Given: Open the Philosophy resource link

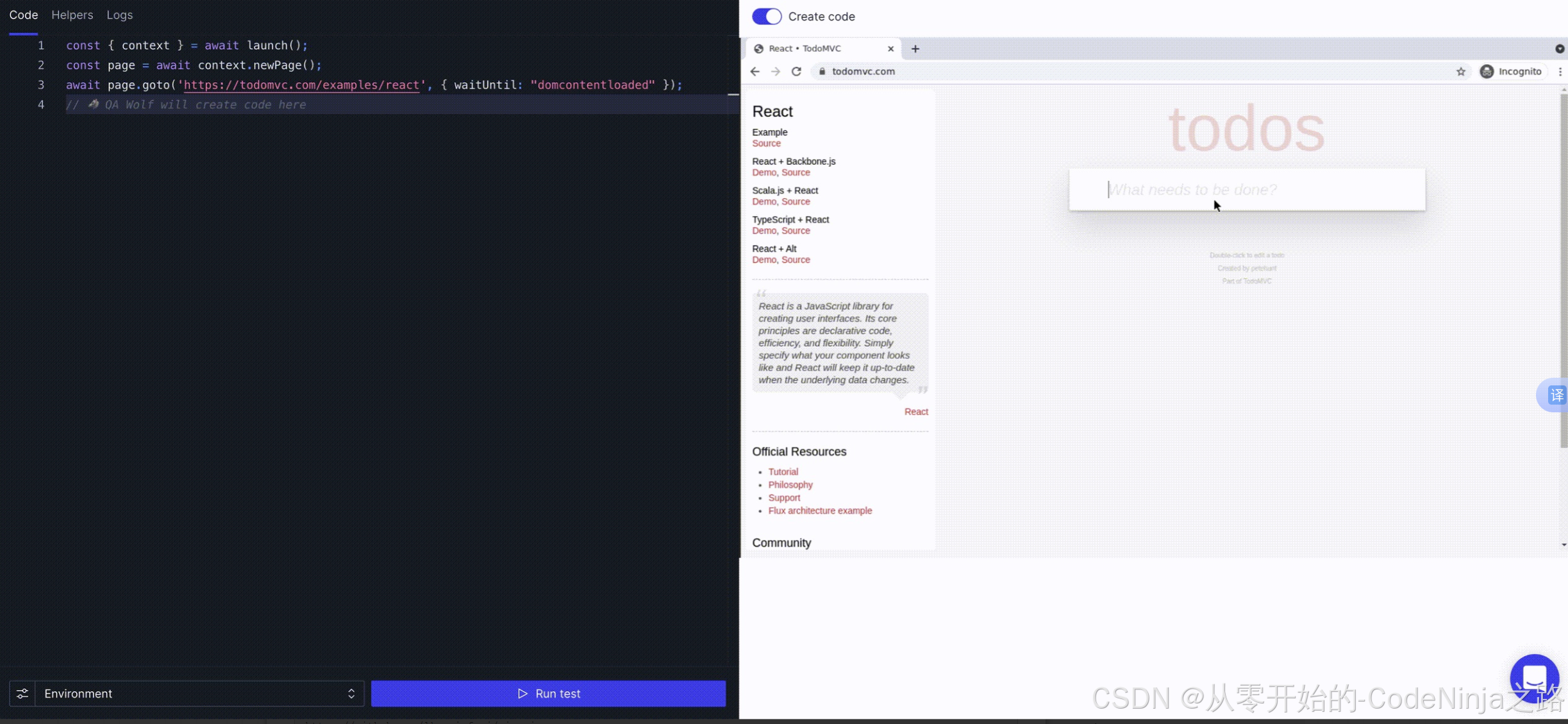Looking at the screenshot, I should [x=790, y=485].
